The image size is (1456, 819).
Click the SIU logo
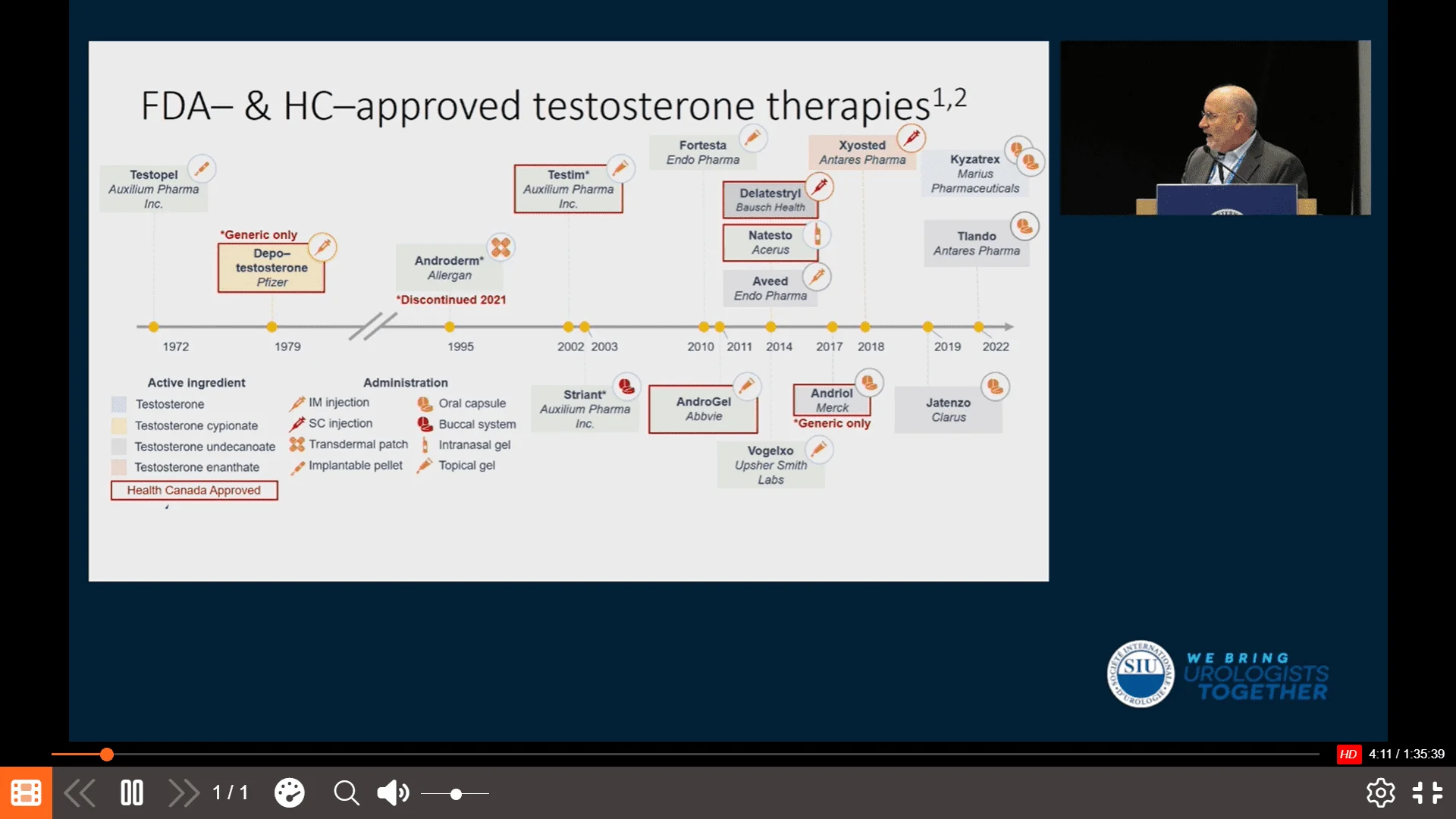coord(1140,673)
